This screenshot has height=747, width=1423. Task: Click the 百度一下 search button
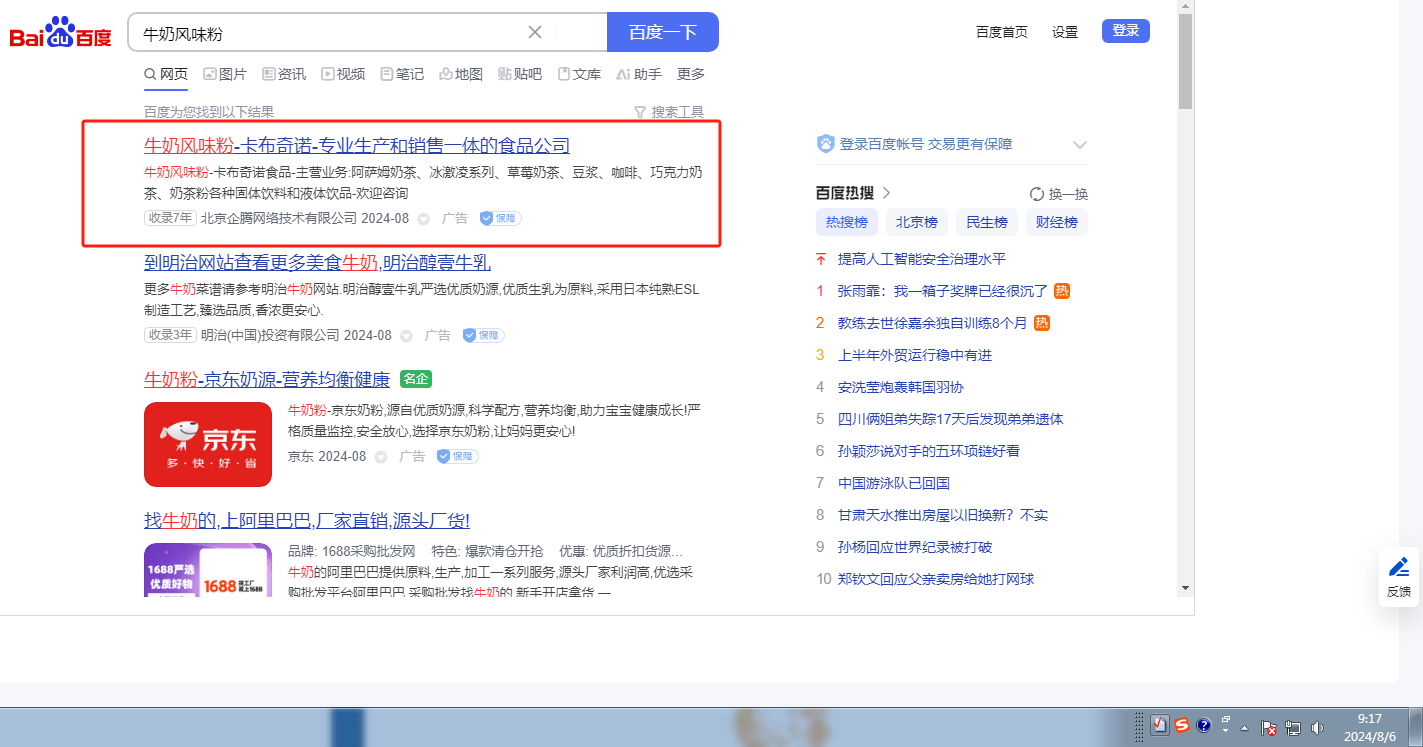click(663, 32)
